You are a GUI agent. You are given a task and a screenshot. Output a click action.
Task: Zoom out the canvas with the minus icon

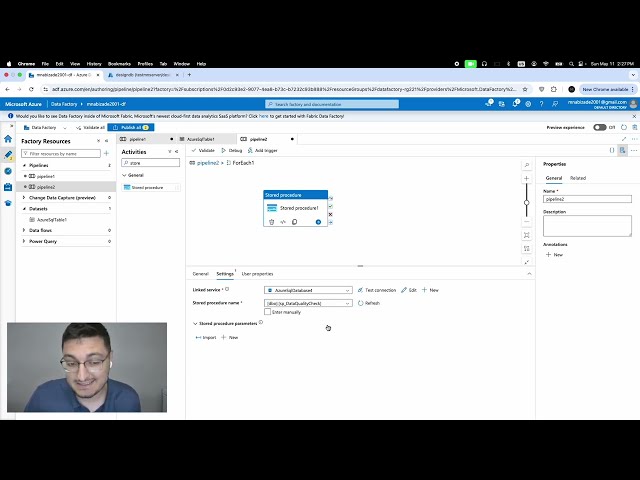click(x=527, y=222)
